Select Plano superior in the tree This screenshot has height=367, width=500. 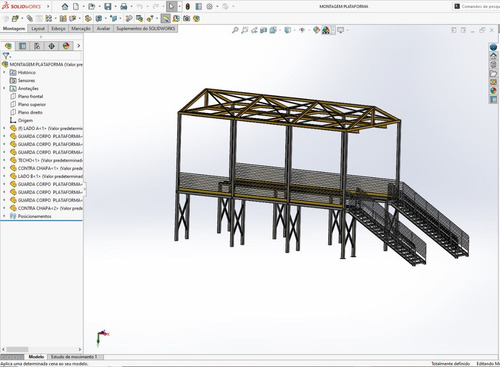(x=32, y=104)
